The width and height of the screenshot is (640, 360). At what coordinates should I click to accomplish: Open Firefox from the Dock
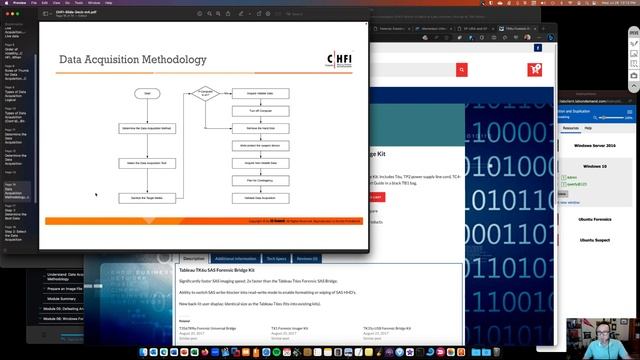pyautogui.click(x=205, y=352)
